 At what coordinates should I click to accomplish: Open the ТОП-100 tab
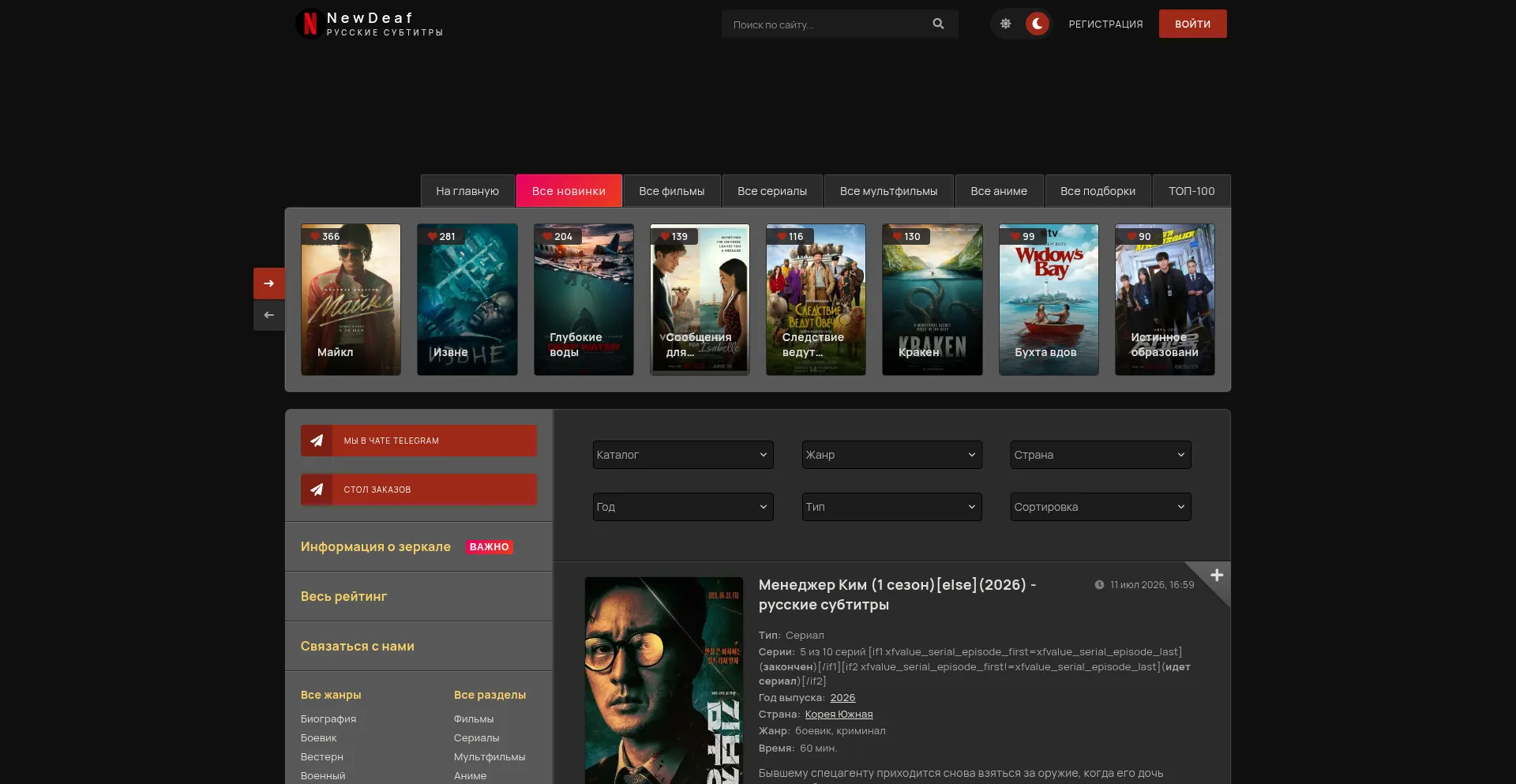pyautogui.click(x=1191, y=191)
